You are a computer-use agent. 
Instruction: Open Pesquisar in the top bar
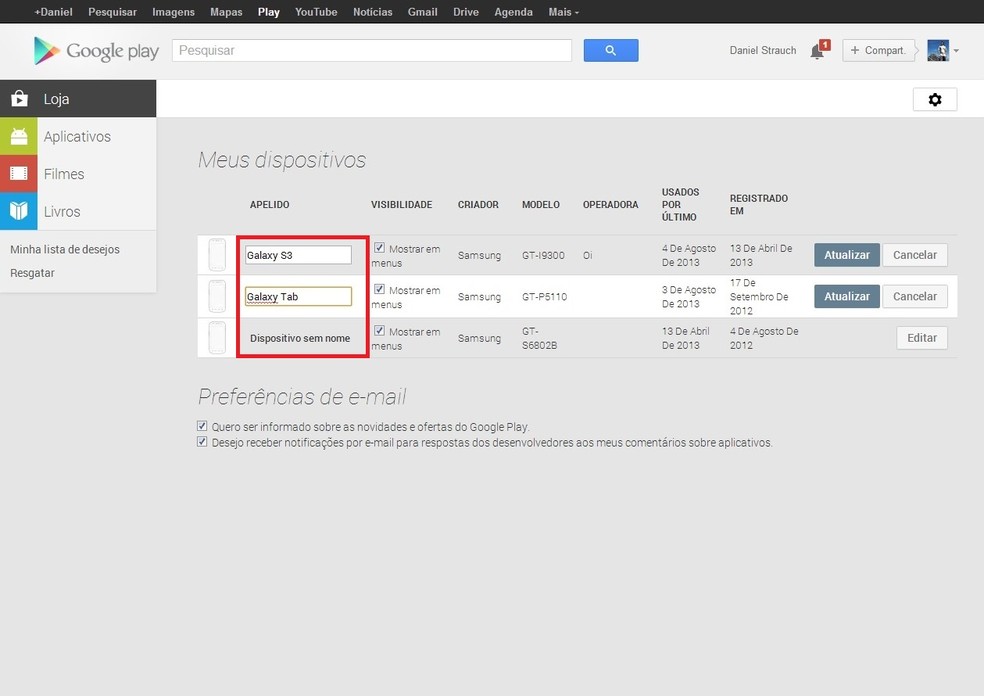click(x=112, y=12)
